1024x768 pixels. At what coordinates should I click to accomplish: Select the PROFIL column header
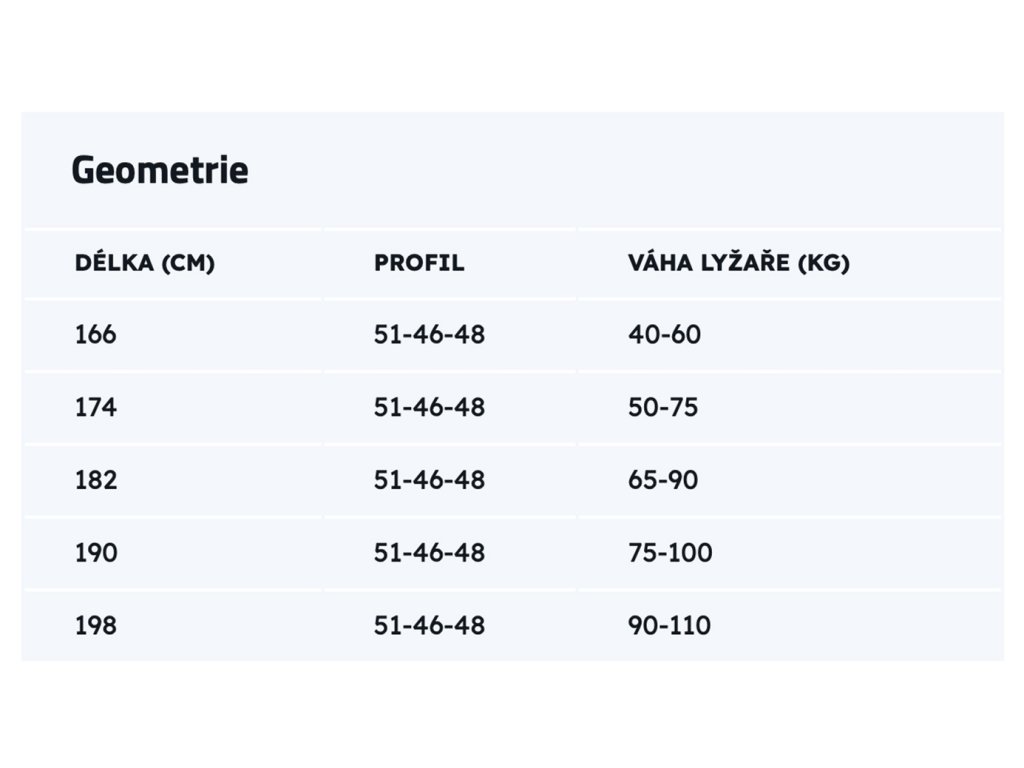419,263
